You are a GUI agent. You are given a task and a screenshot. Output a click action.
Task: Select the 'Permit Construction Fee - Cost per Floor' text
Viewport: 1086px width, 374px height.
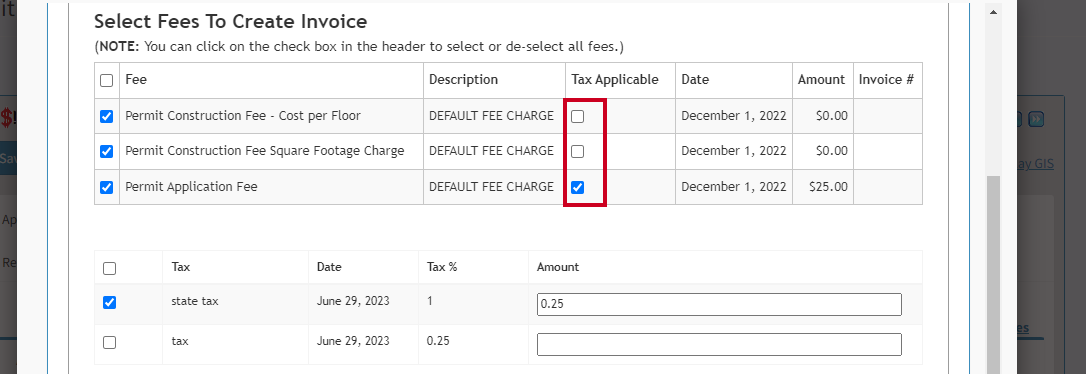243,116
